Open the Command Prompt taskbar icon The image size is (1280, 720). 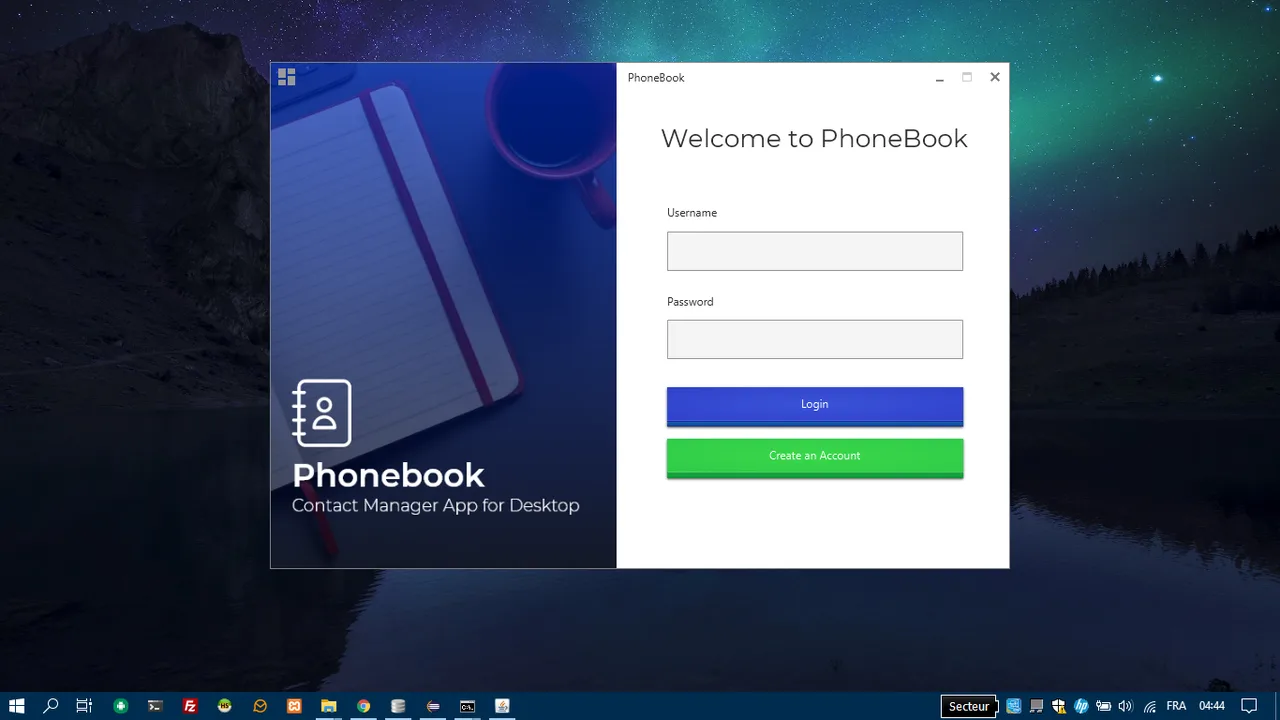pyautogui.click(x=467, y=706)
